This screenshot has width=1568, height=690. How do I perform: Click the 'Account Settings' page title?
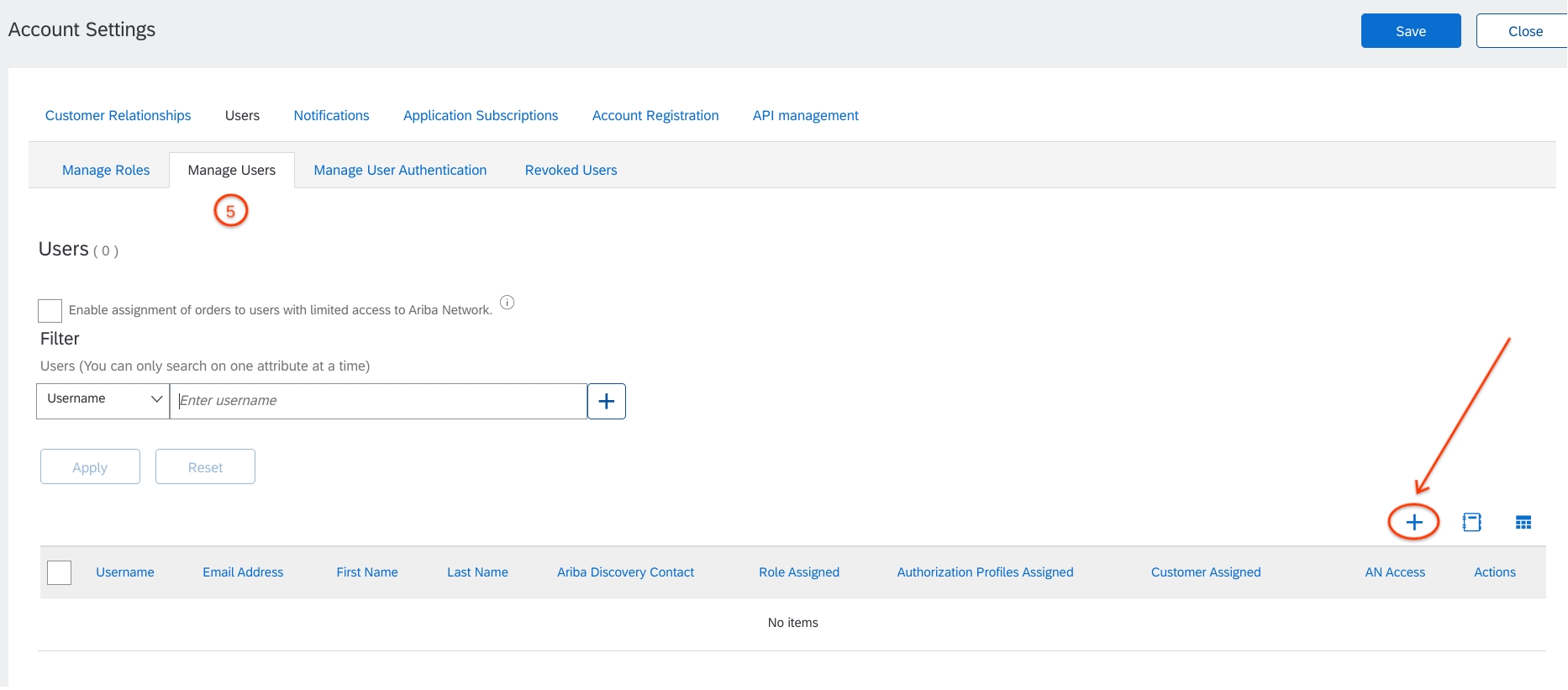click(82, 29)
